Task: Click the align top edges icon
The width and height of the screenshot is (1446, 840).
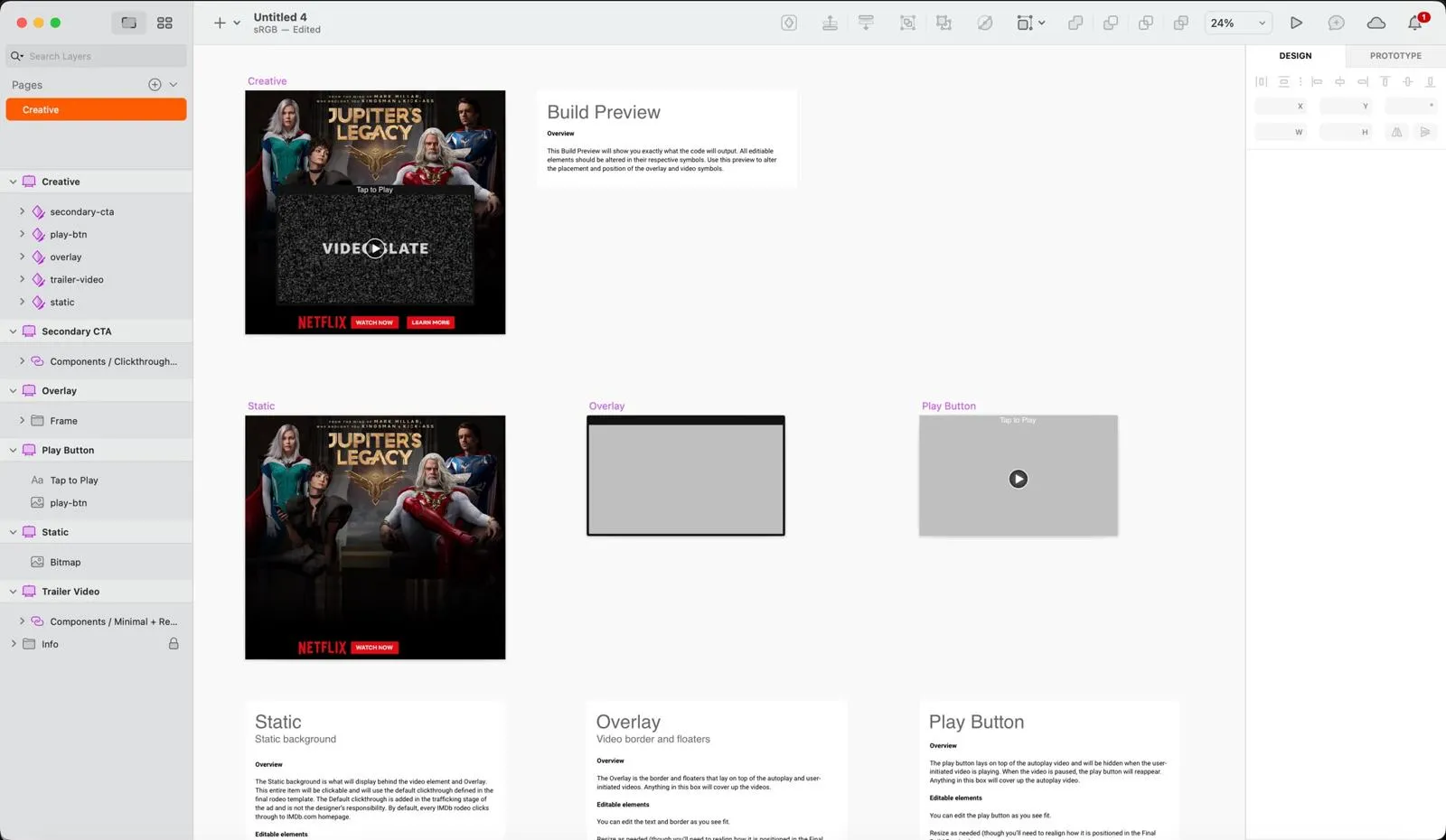Action: [1385, 81]
